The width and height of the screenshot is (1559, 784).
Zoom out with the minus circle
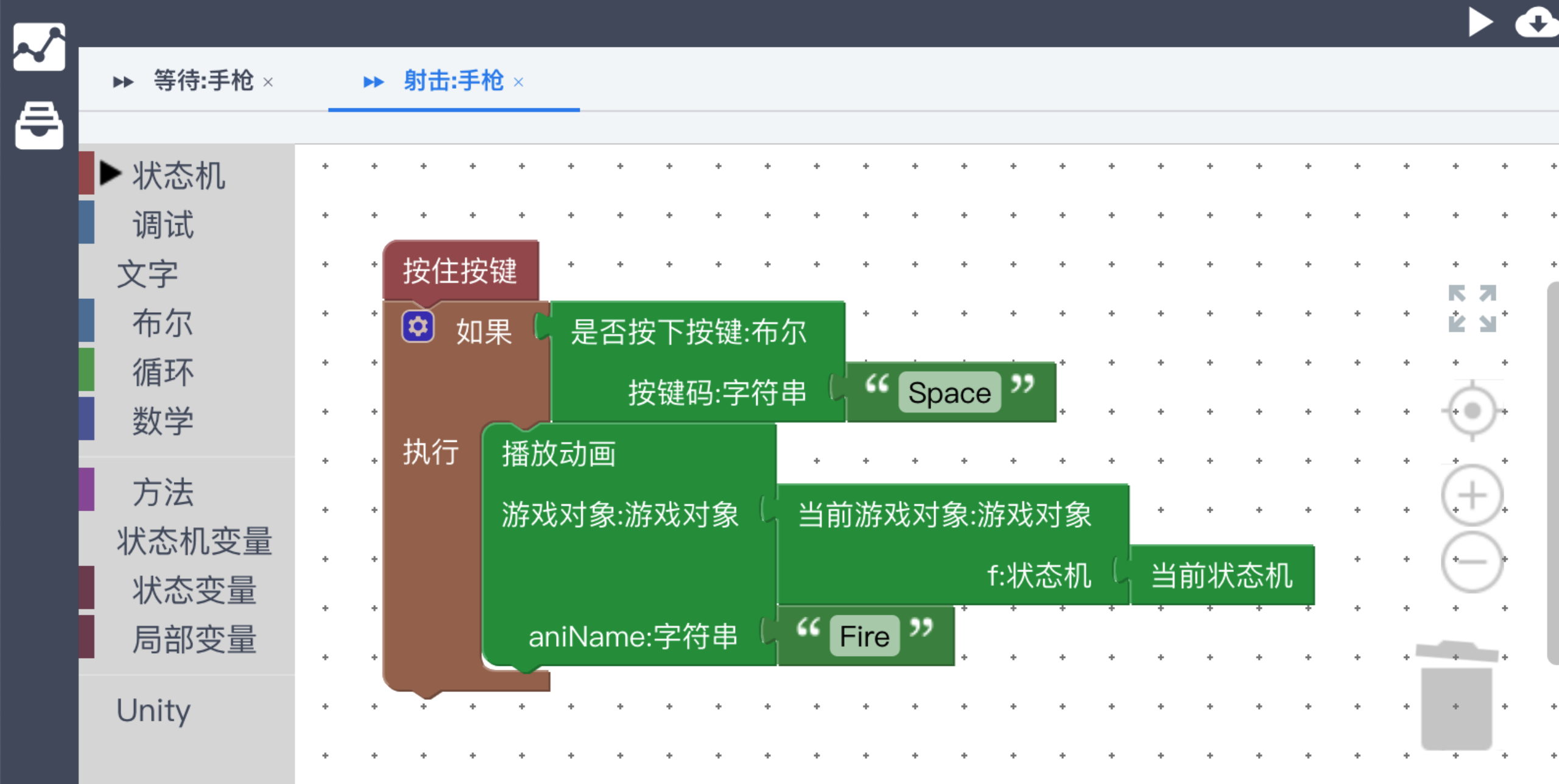tap(1472, 561)
